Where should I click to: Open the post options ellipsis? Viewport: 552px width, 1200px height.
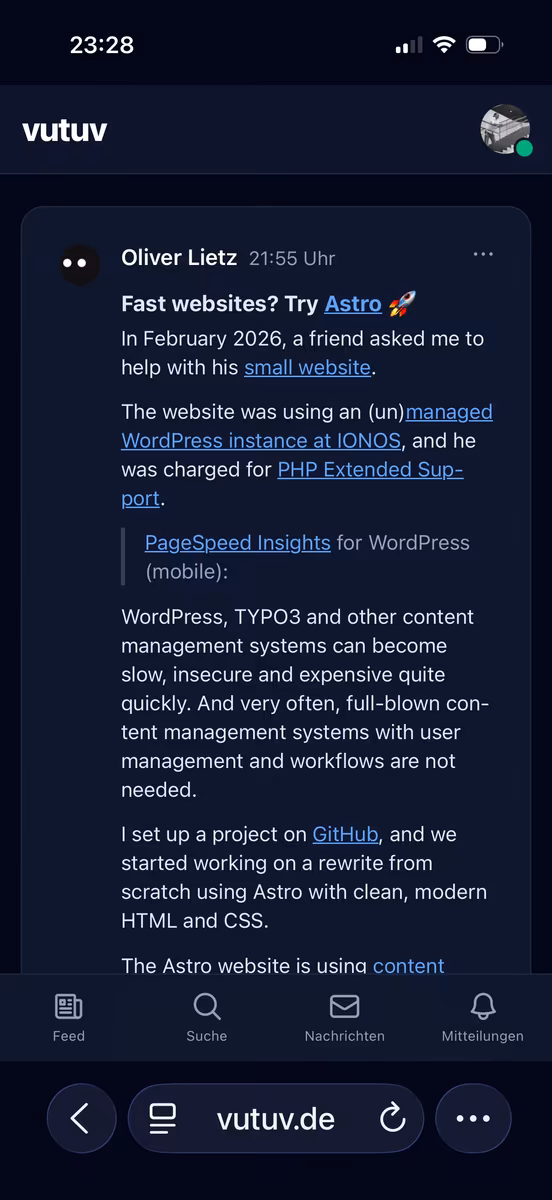(x=483, y=254)
